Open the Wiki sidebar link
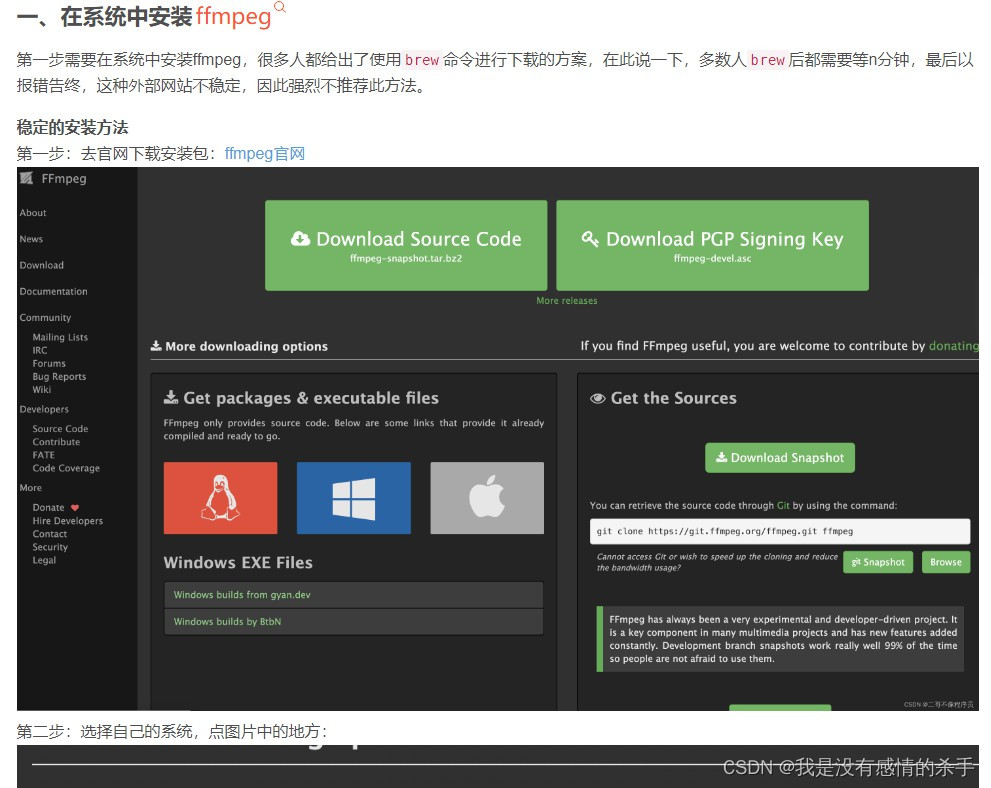 pyautogui.click(x=42, y=390)
